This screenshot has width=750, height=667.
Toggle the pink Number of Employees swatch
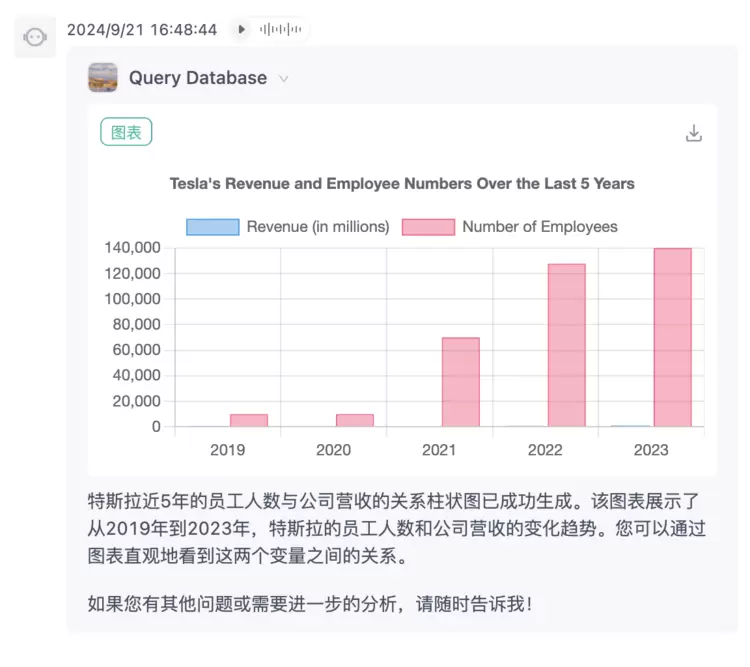pos(428,227)
